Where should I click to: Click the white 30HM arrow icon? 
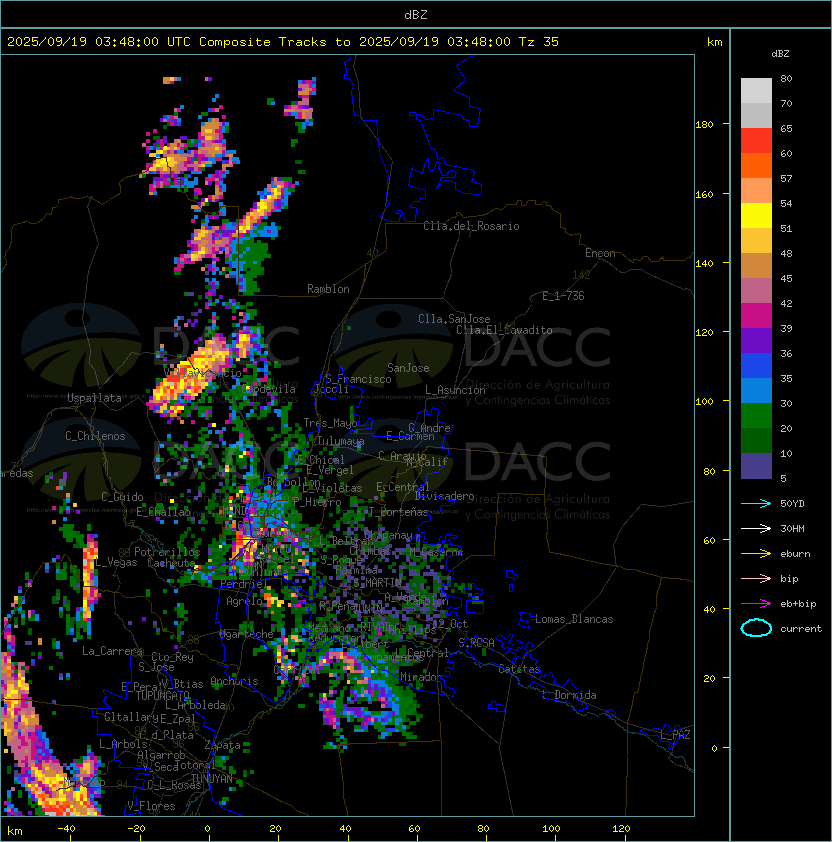coord(756,529)
